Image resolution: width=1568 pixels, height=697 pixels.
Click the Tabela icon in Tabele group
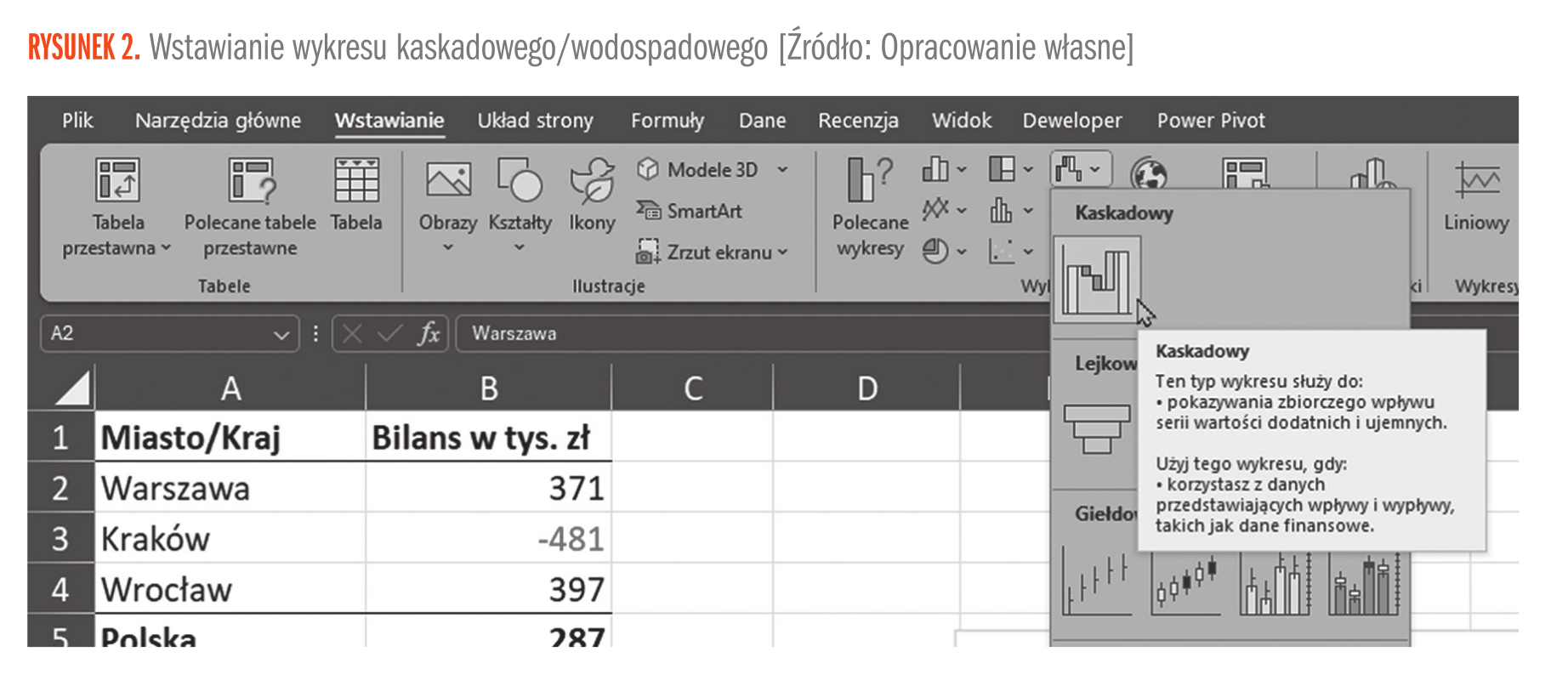[356, 194]
